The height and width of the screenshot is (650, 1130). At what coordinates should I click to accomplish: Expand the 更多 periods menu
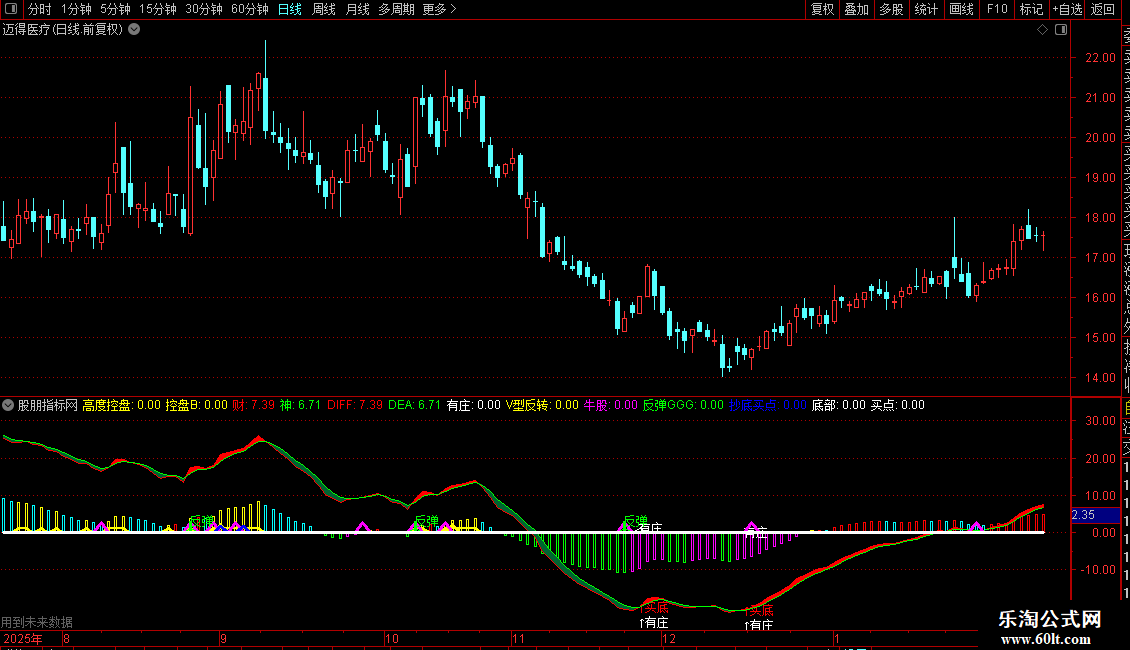(439, 9)
